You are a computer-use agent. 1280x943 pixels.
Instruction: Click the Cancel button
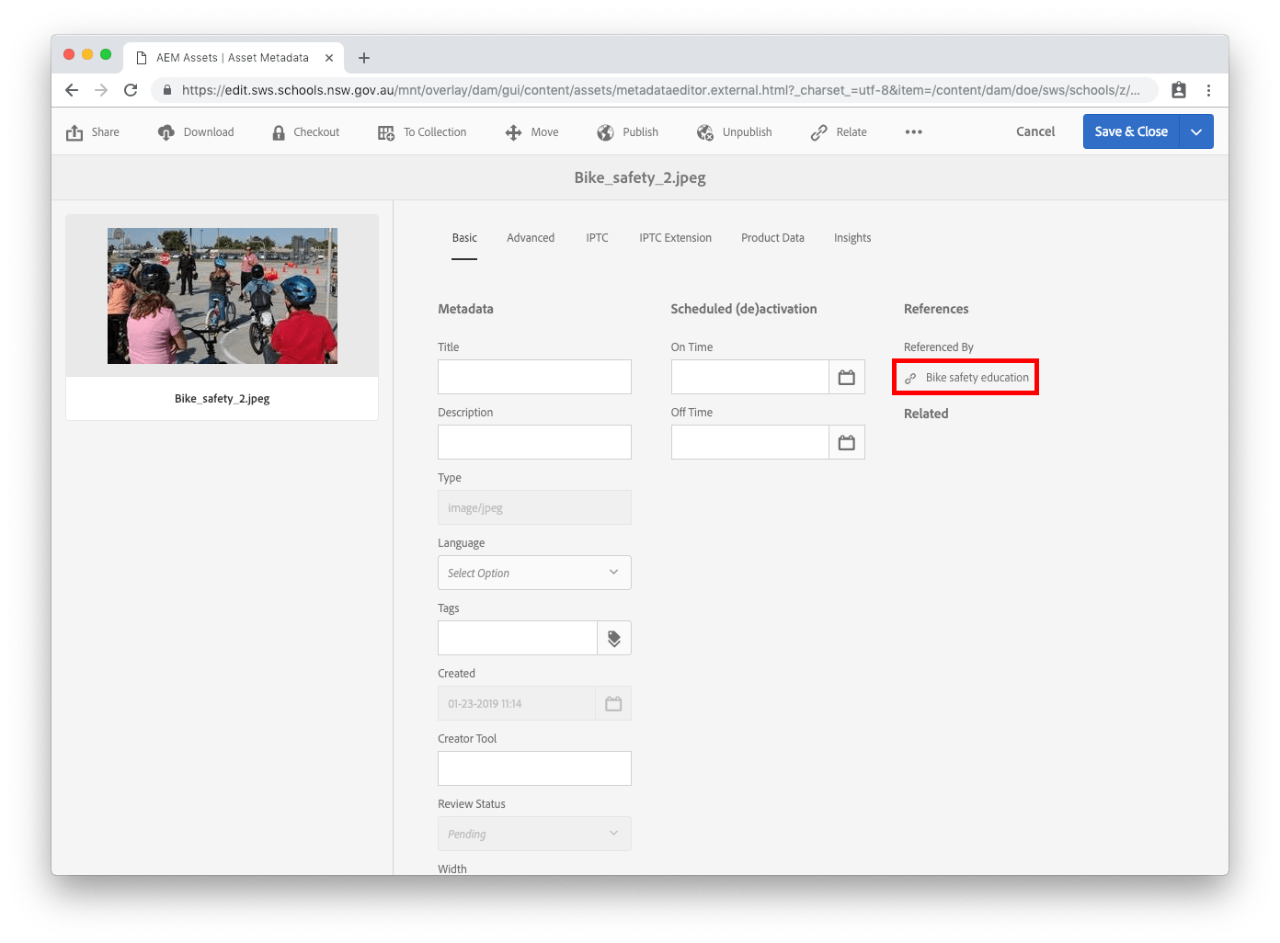[x=1035, y=132]
